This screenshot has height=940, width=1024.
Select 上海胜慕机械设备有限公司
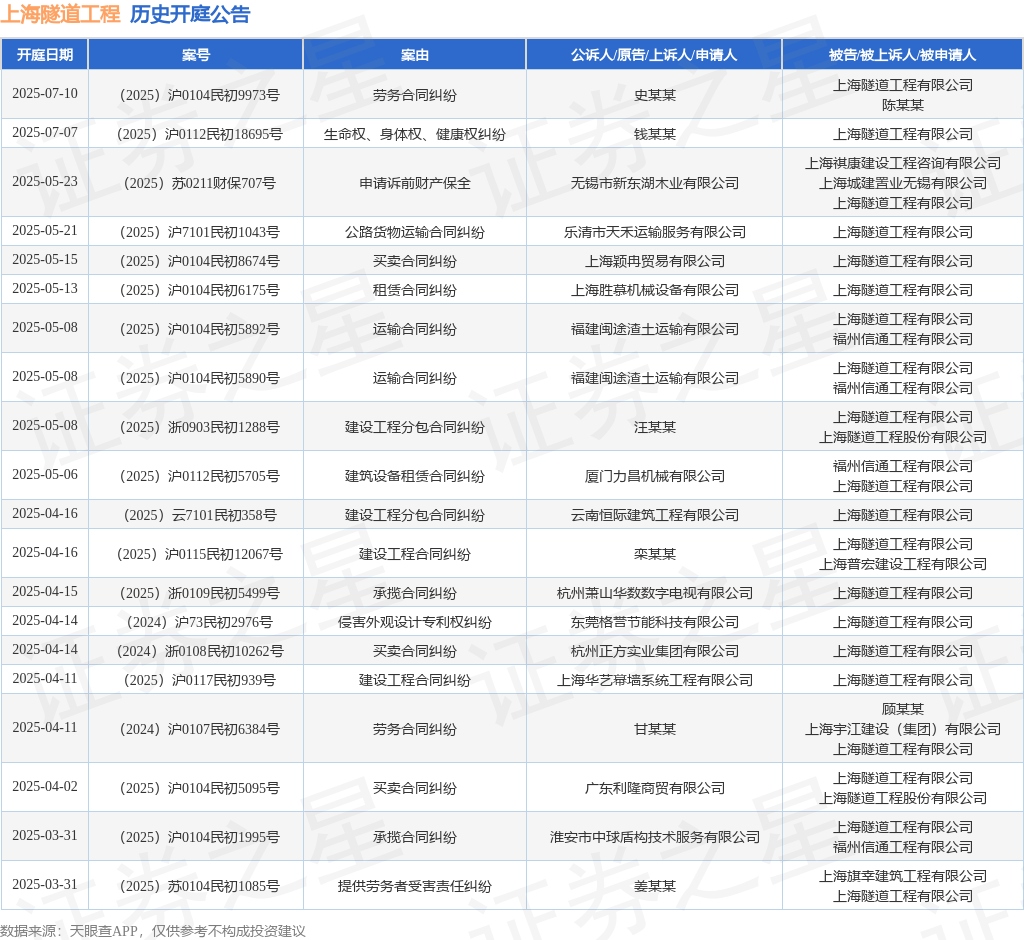click(x=654, y=290)
